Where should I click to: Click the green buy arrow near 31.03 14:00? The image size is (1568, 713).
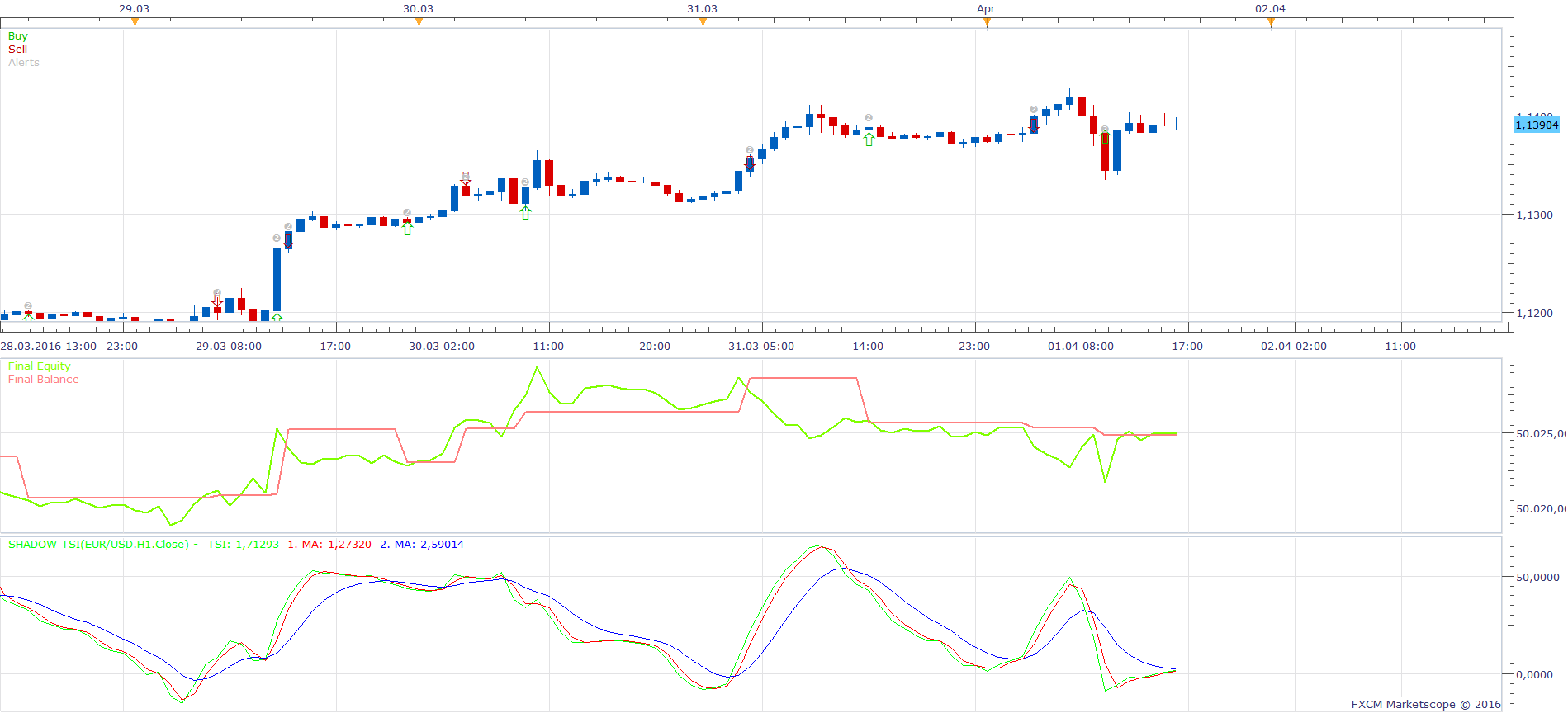[869, 139]
